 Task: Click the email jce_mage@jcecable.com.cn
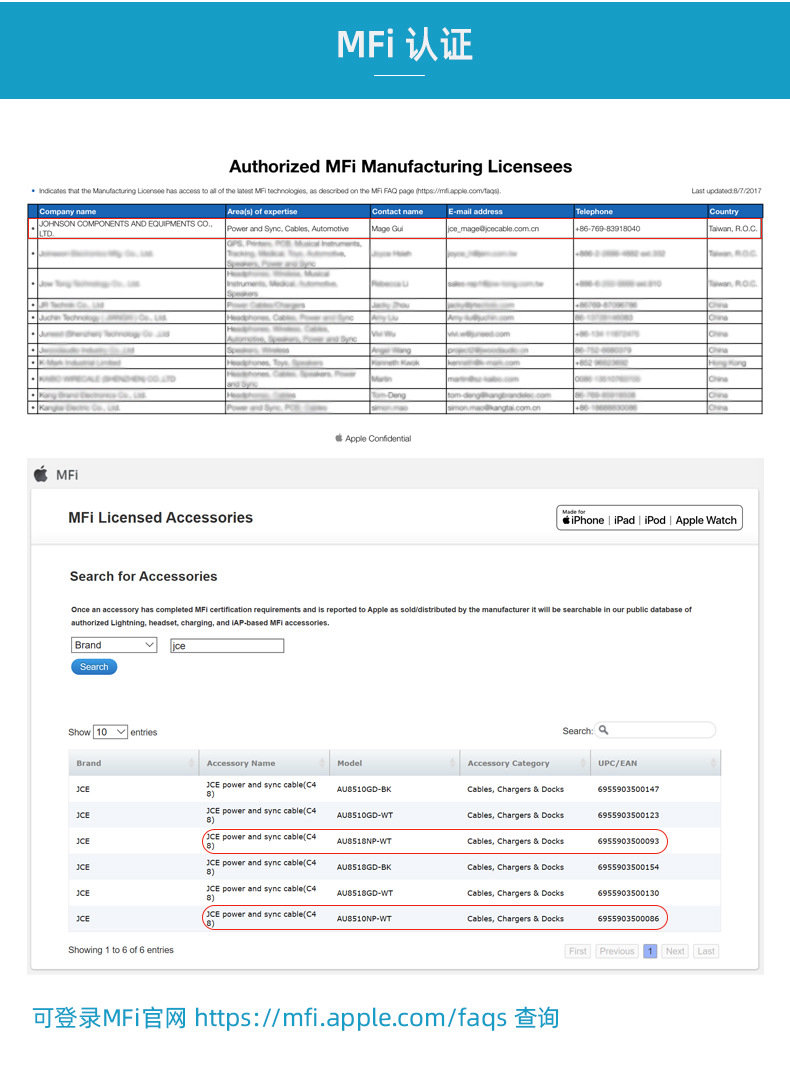click(x=493, y=228)
